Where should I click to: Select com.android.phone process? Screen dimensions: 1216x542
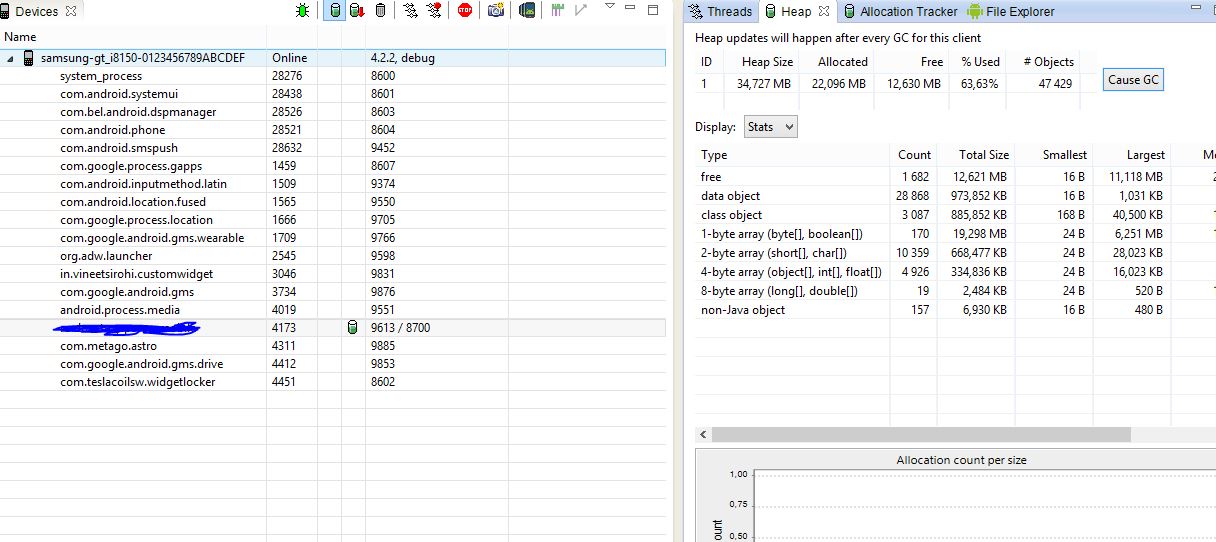[x=333, y=130]
